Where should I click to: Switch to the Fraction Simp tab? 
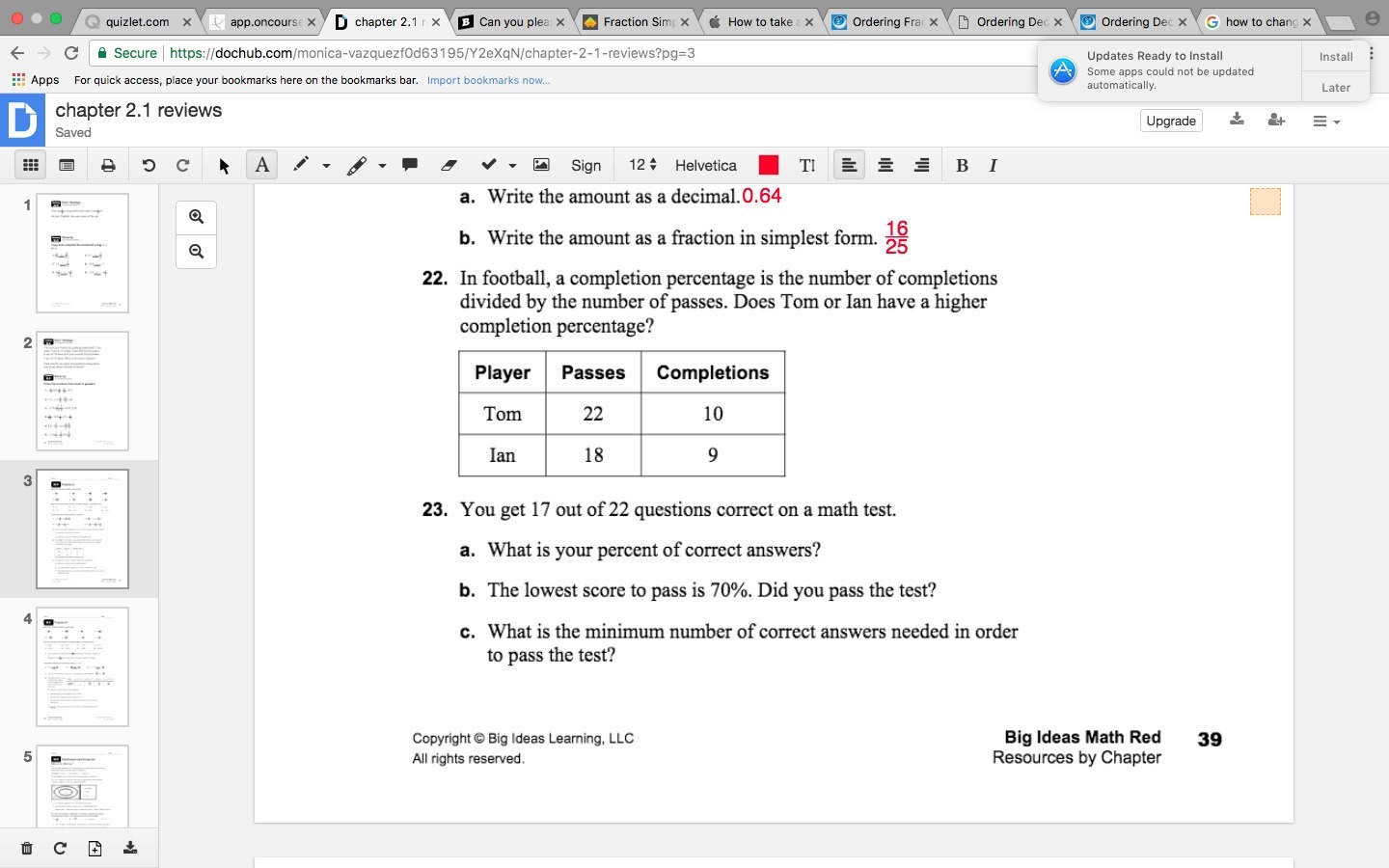coord(636,21)
